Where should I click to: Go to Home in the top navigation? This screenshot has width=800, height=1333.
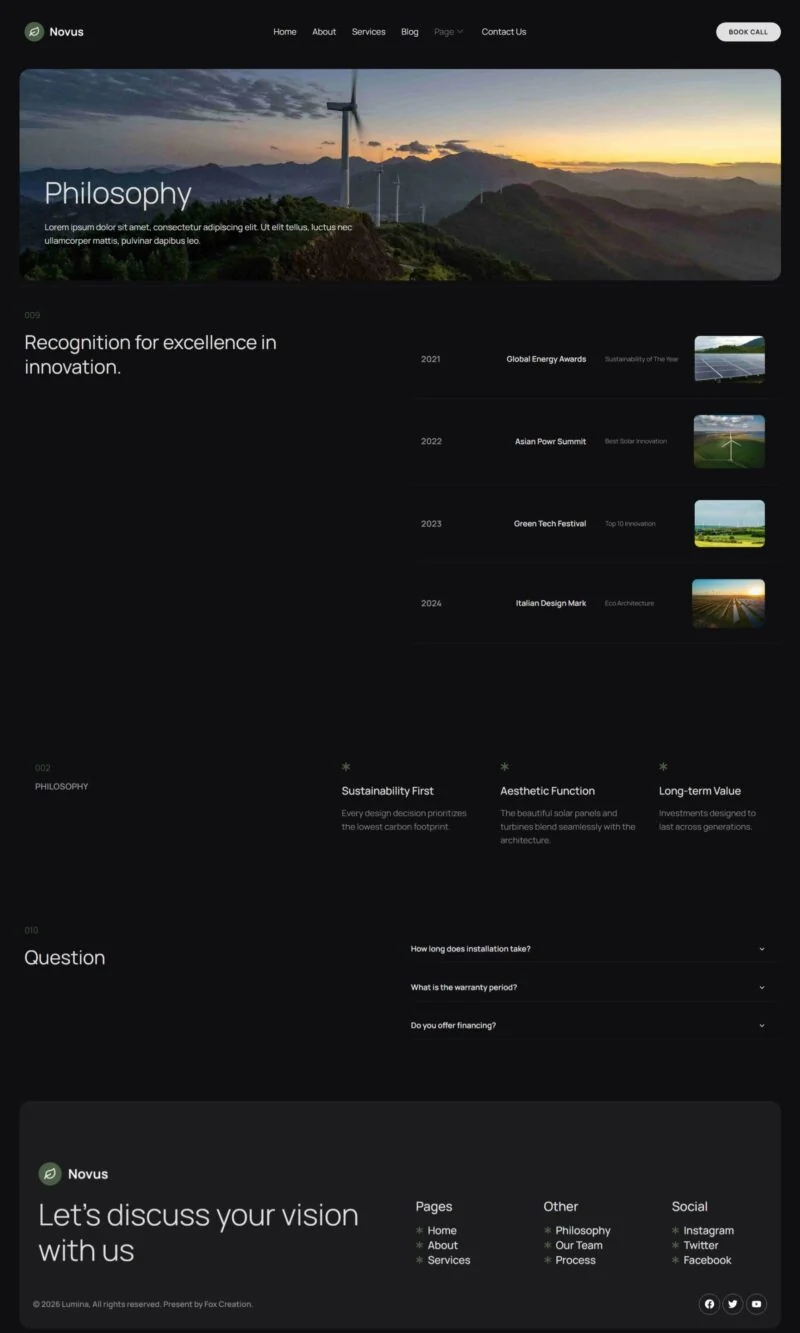click(285, 32)
